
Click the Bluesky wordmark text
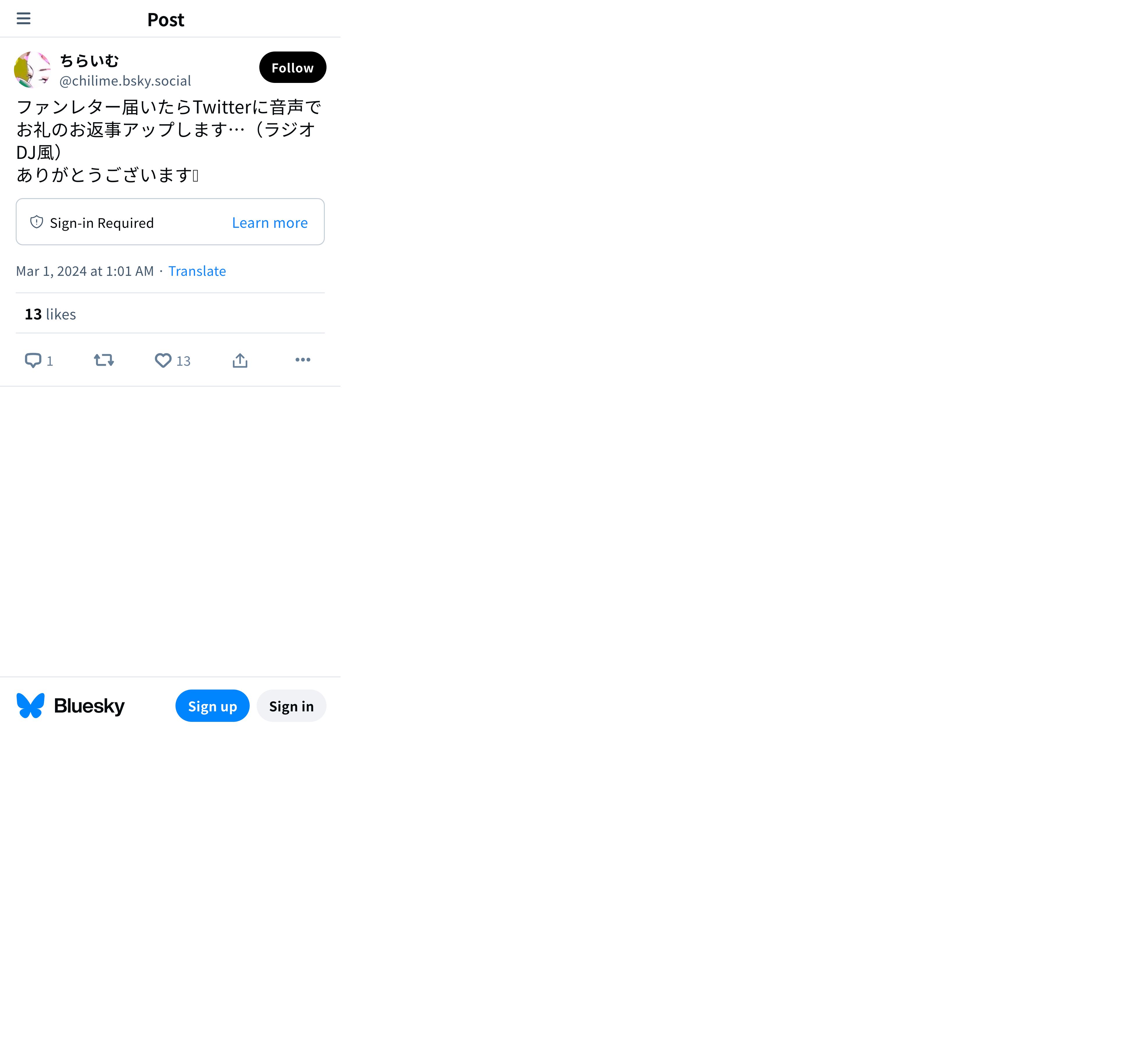coord(89,706)
